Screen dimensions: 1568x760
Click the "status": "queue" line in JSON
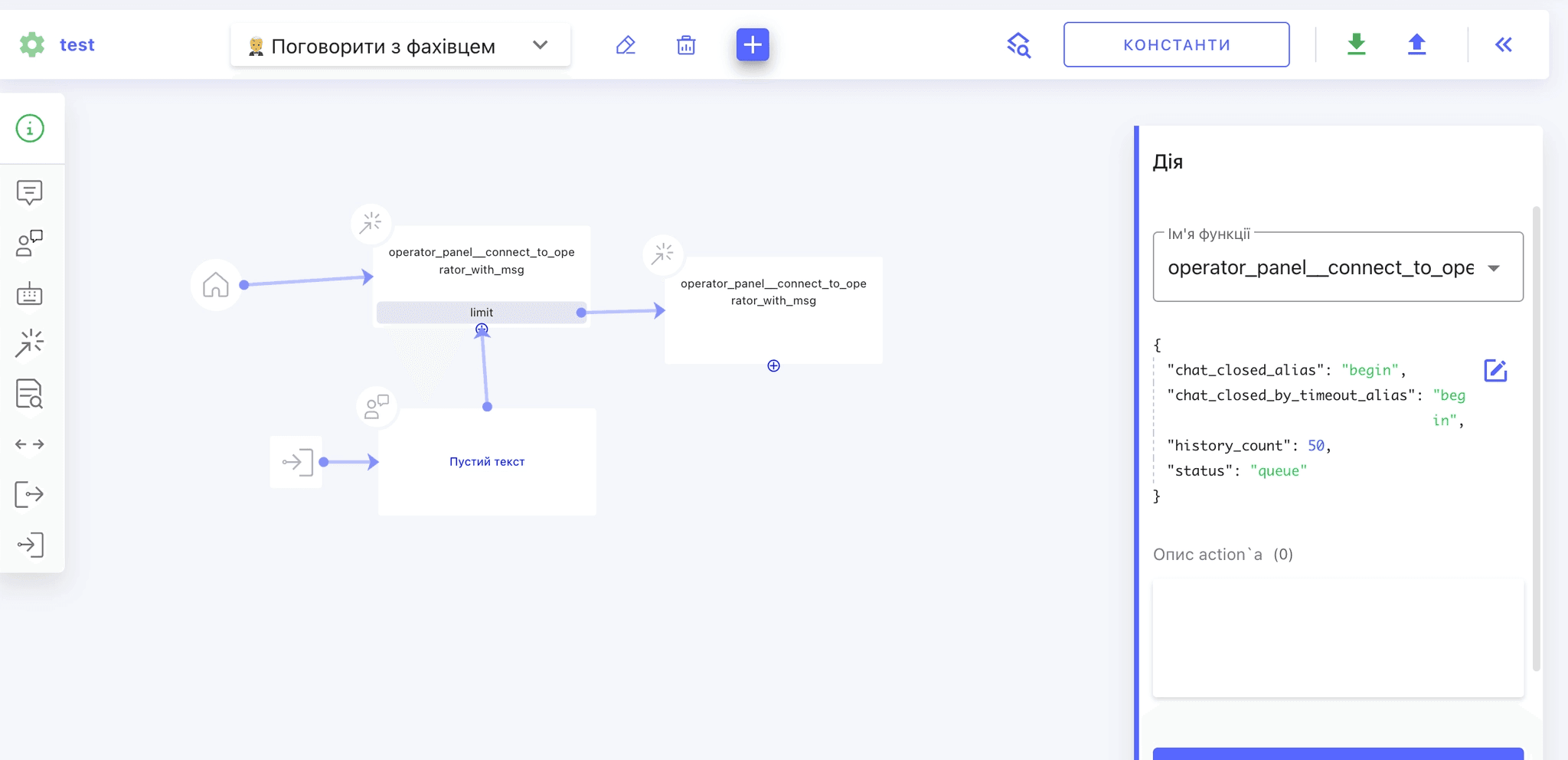click(1236, 471)
